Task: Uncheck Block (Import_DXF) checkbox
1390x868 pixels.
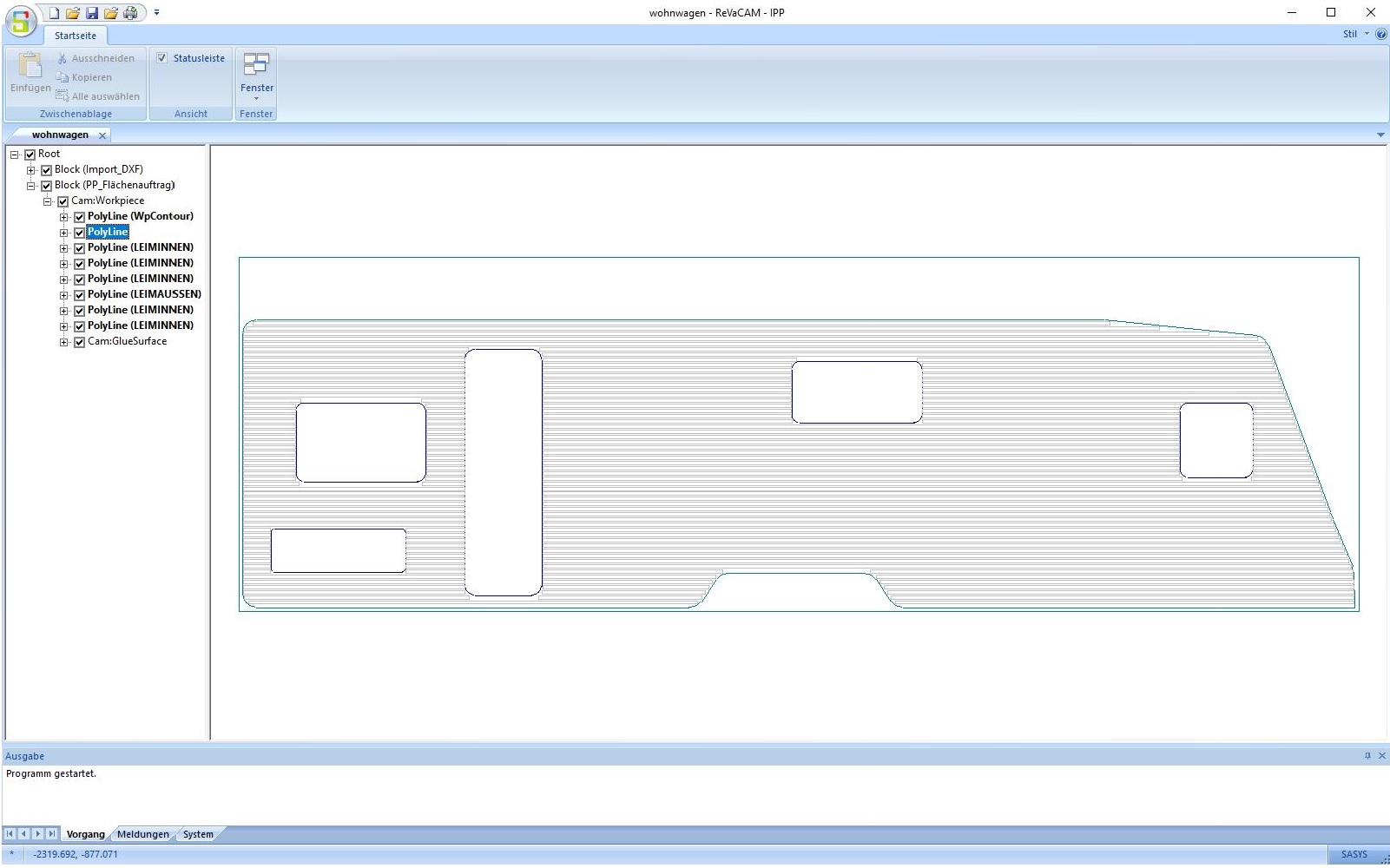Action: click(x=46, y=170)
